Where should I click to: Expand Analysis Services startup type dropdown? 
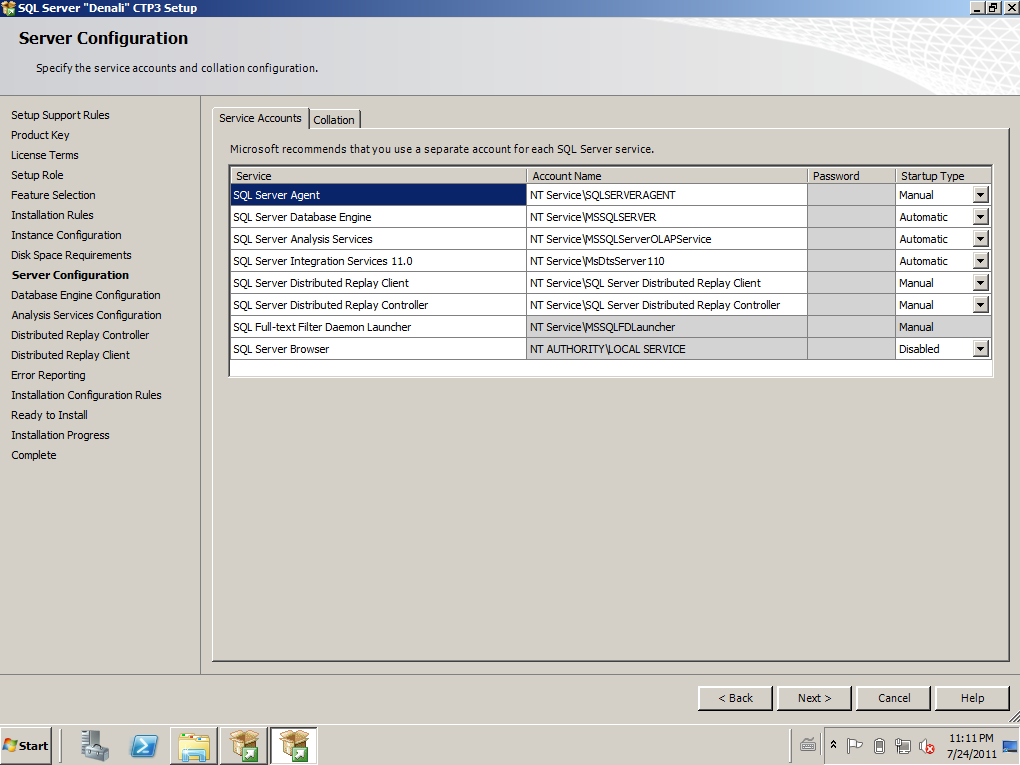980,239
